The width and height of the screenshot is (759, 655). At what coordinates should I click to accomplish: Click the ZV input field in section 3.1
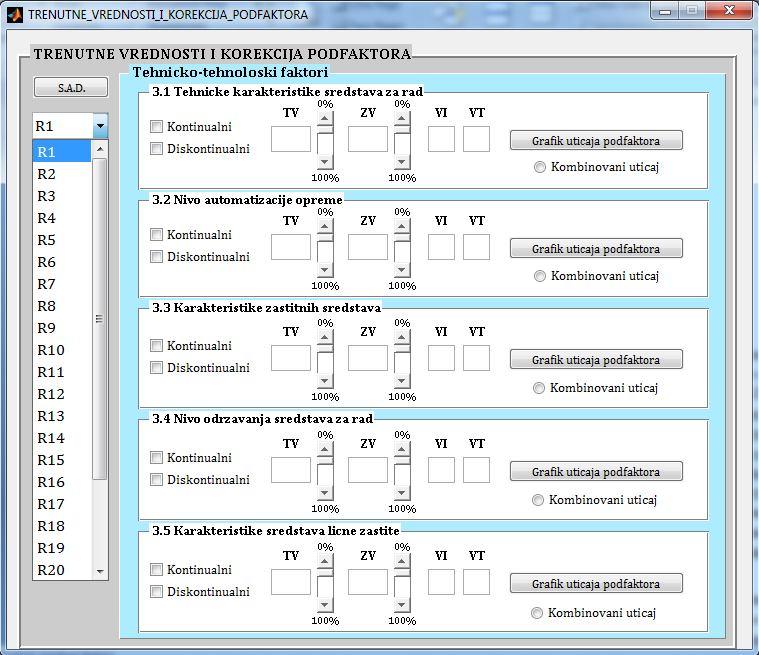pos(368,139)
